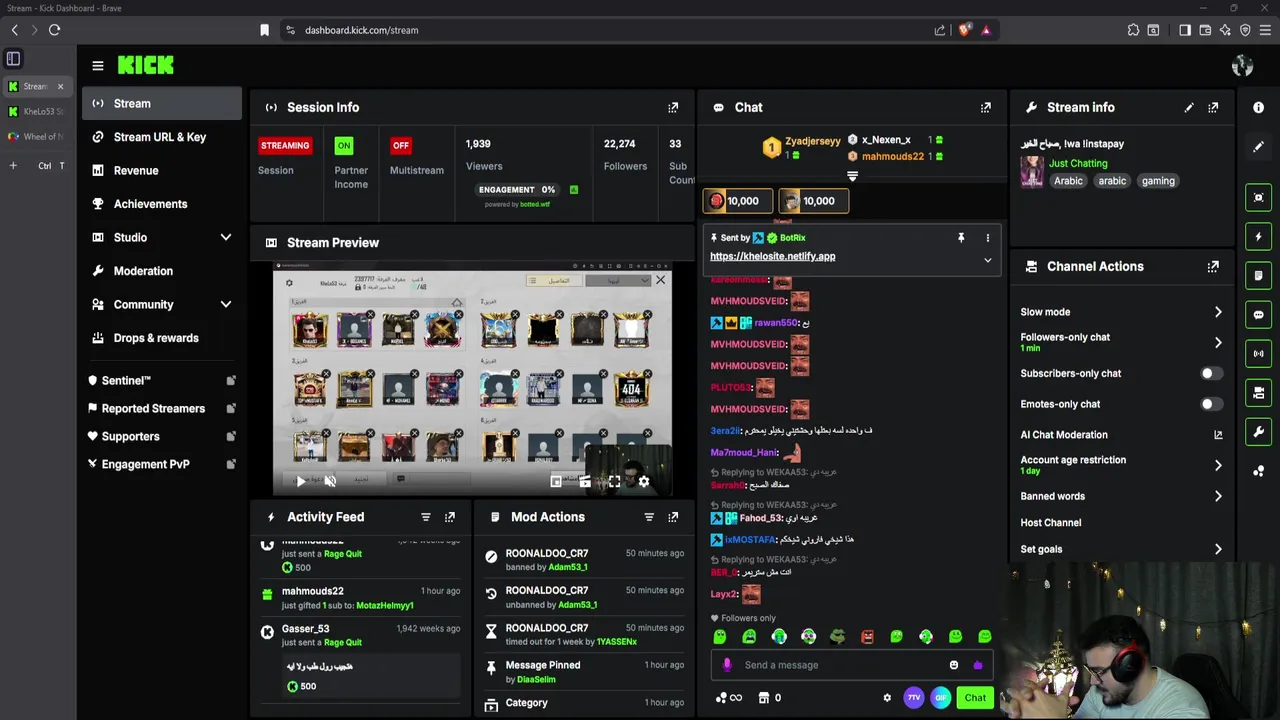Click the purple microphone icon in chat input
The image size is (1280, 720).
click(x=727, y=665)
